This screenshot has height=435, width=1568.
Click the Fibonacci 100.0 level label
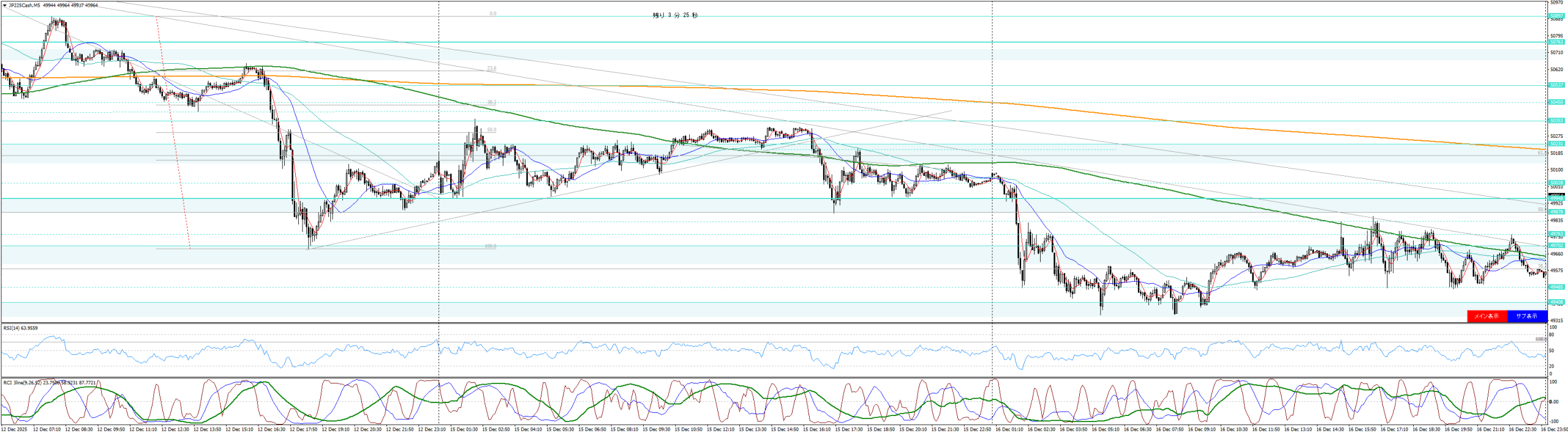coord(490,246)
